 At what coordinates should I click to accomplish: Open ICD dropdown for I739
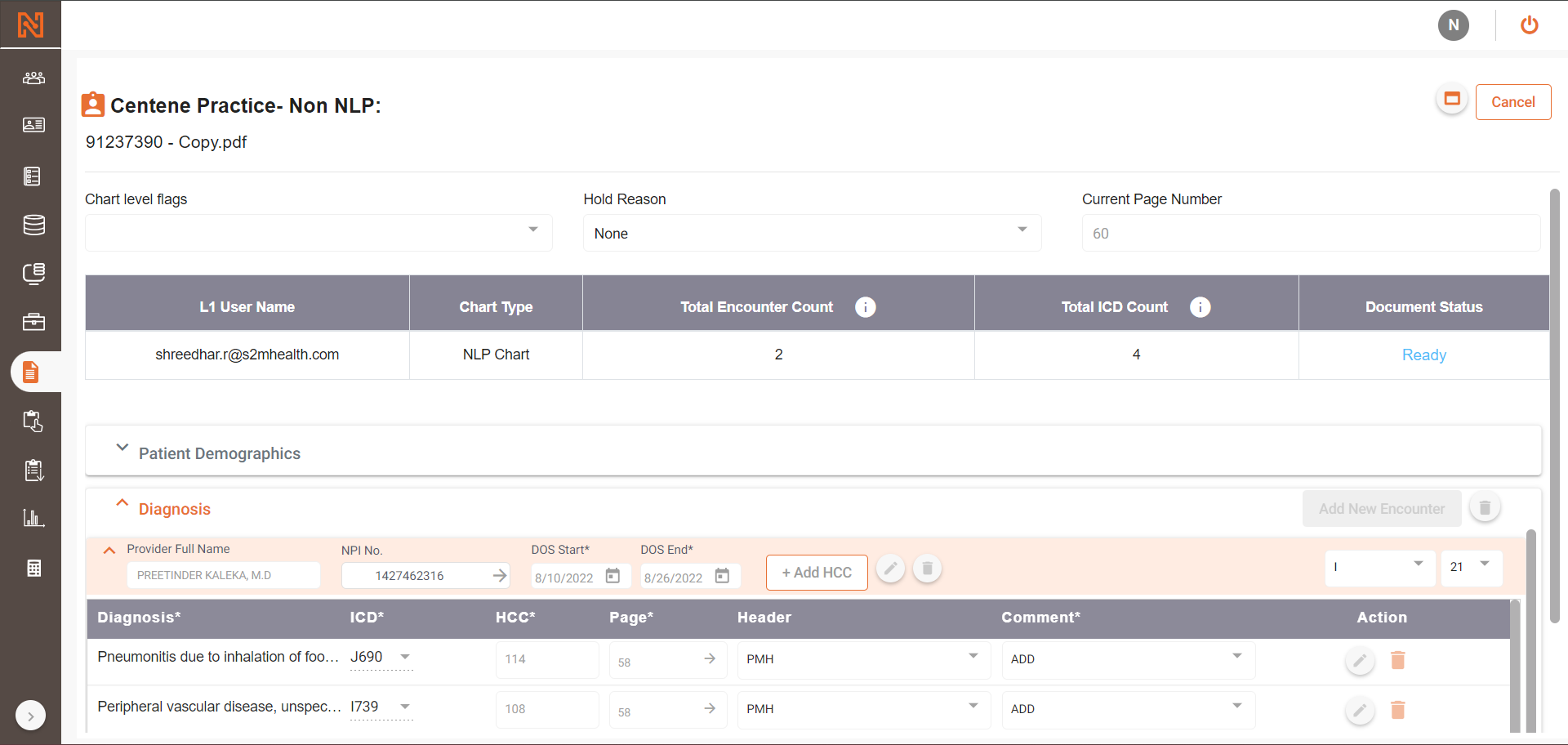(405, 707)
